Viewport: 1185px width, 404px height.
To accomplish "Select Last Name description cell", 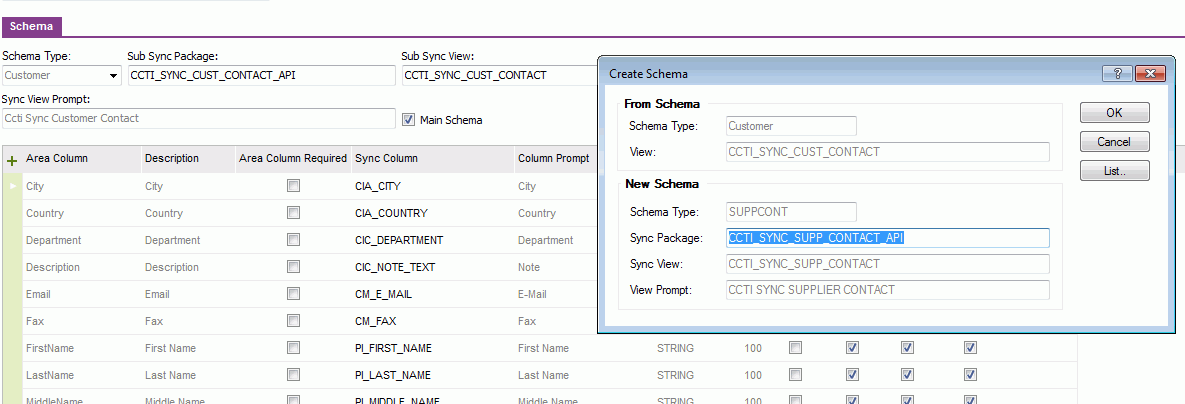I will point(187,375).
